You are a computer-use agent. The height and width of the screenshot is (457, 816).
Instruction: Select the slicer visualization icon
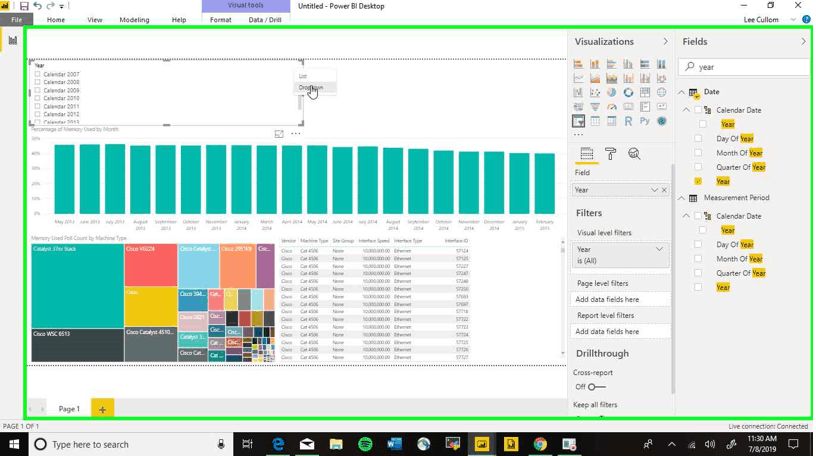(x=578, y=121)
